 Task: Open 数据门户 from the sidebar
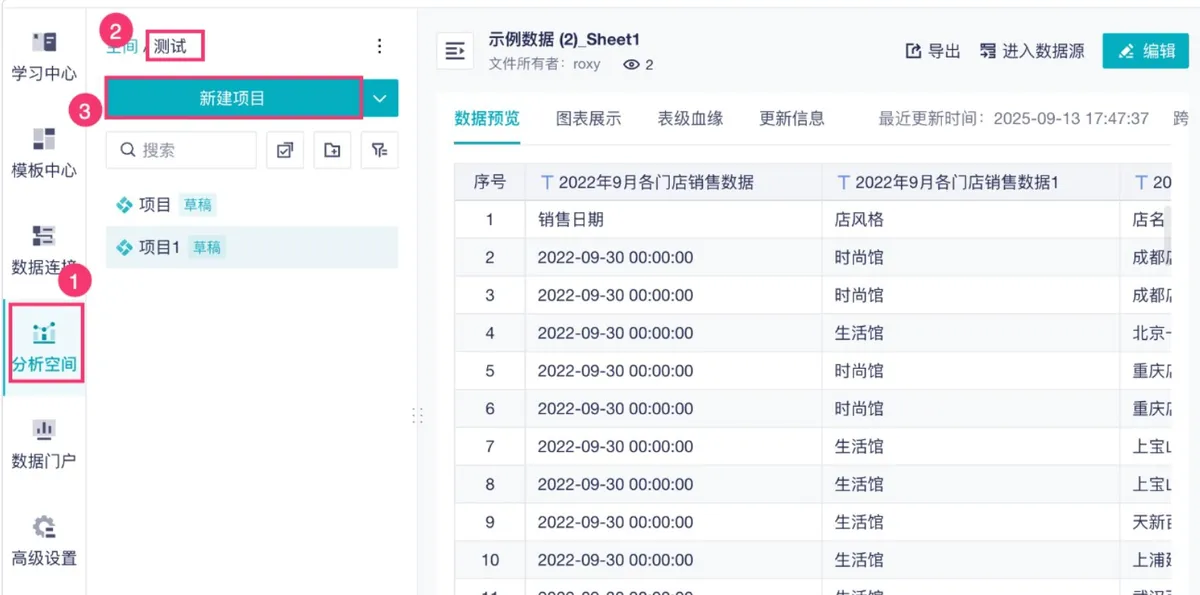[x=44, y=445]
